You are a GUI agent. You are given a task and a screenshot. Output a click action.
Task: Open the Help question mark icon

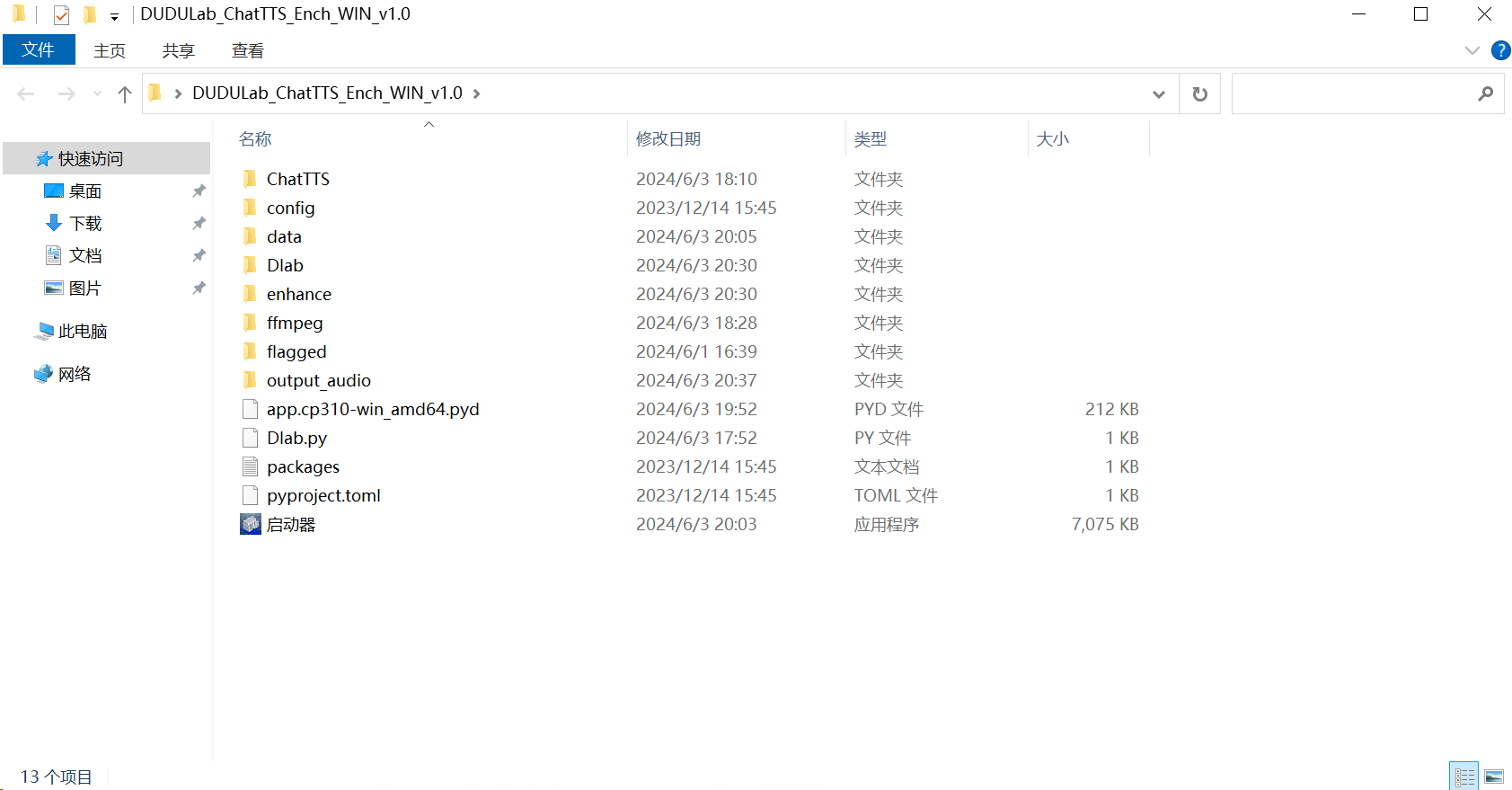point(1500,50)
